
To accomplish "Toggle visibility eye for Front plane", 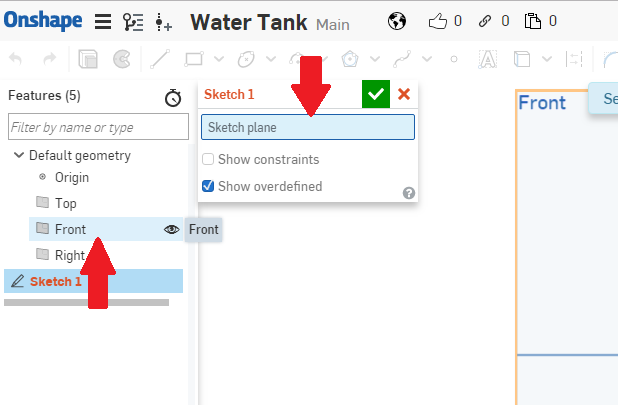I will (x=171, y=229).
